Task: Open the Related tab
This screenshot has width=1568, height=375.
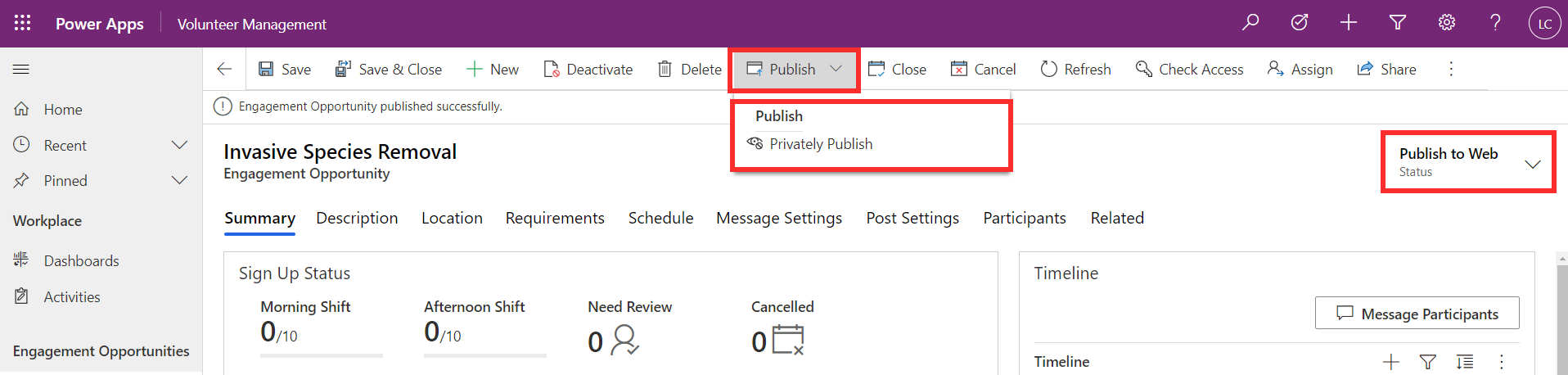Action: tap(1117, 219)
